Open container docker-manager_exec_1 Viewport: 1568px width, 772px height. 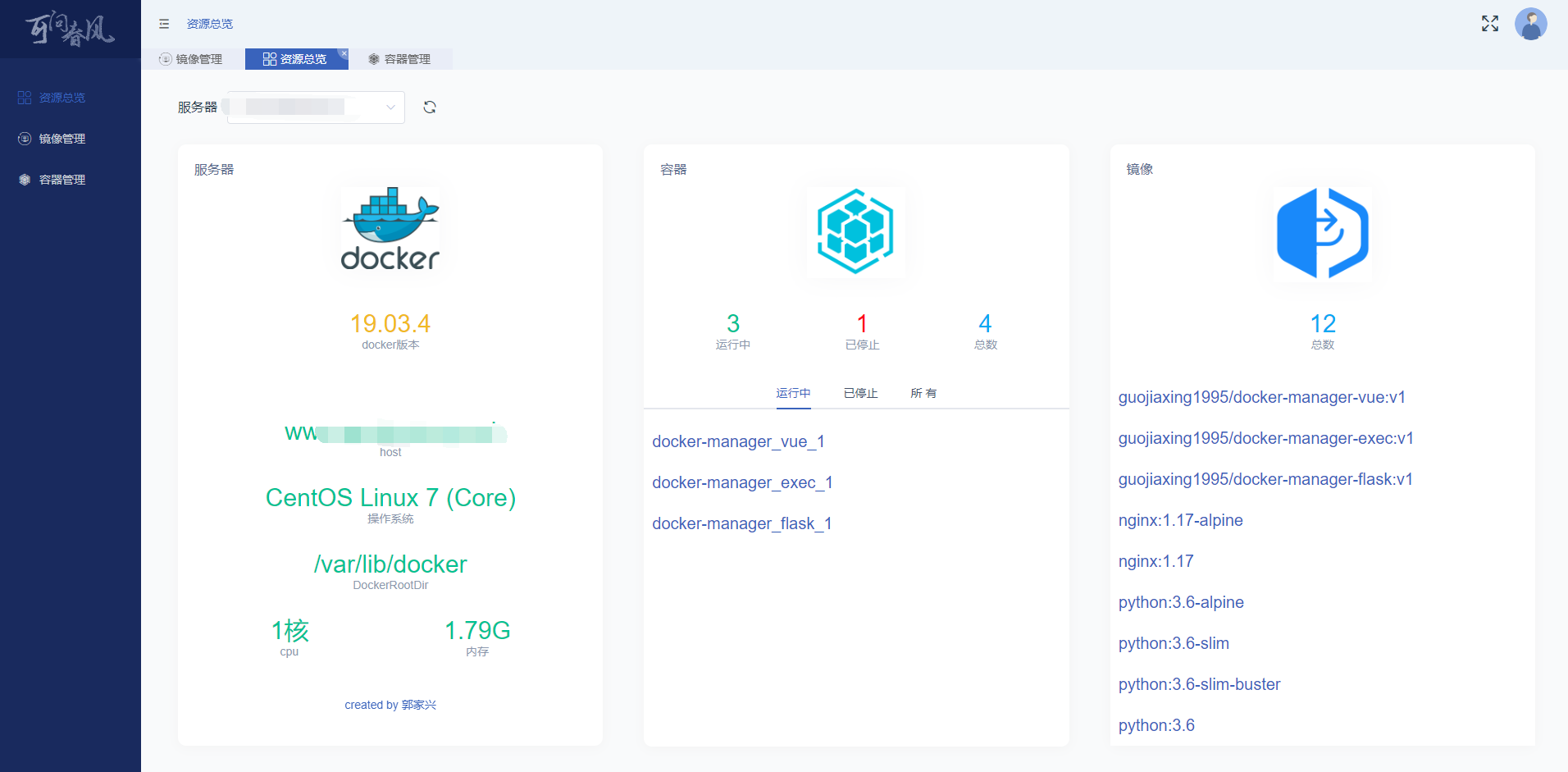pyautogui.click(x=742, y=482)
